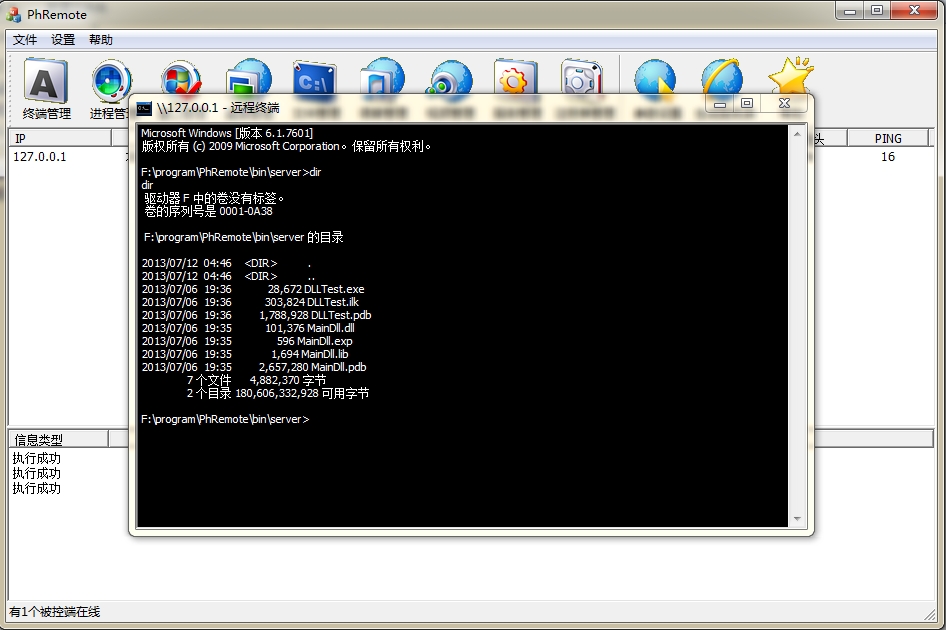Click the 4,882,370 字节 total line
The width and height of the screenshot is (946, 630).
[x=288, y=380]
